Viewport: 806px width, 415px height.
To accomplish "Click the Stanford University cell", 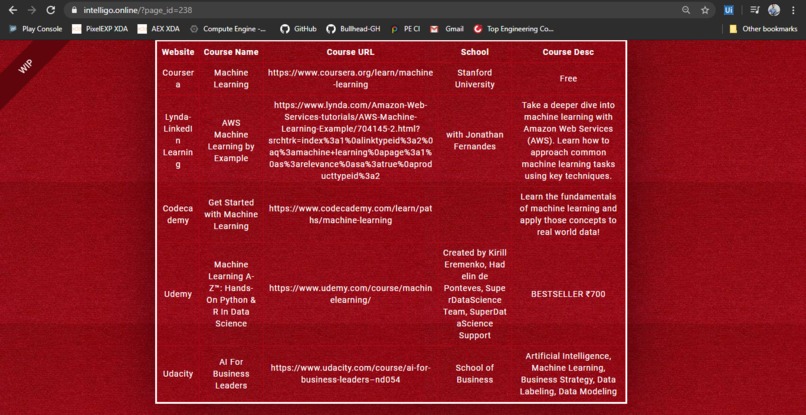I will 474,79.
